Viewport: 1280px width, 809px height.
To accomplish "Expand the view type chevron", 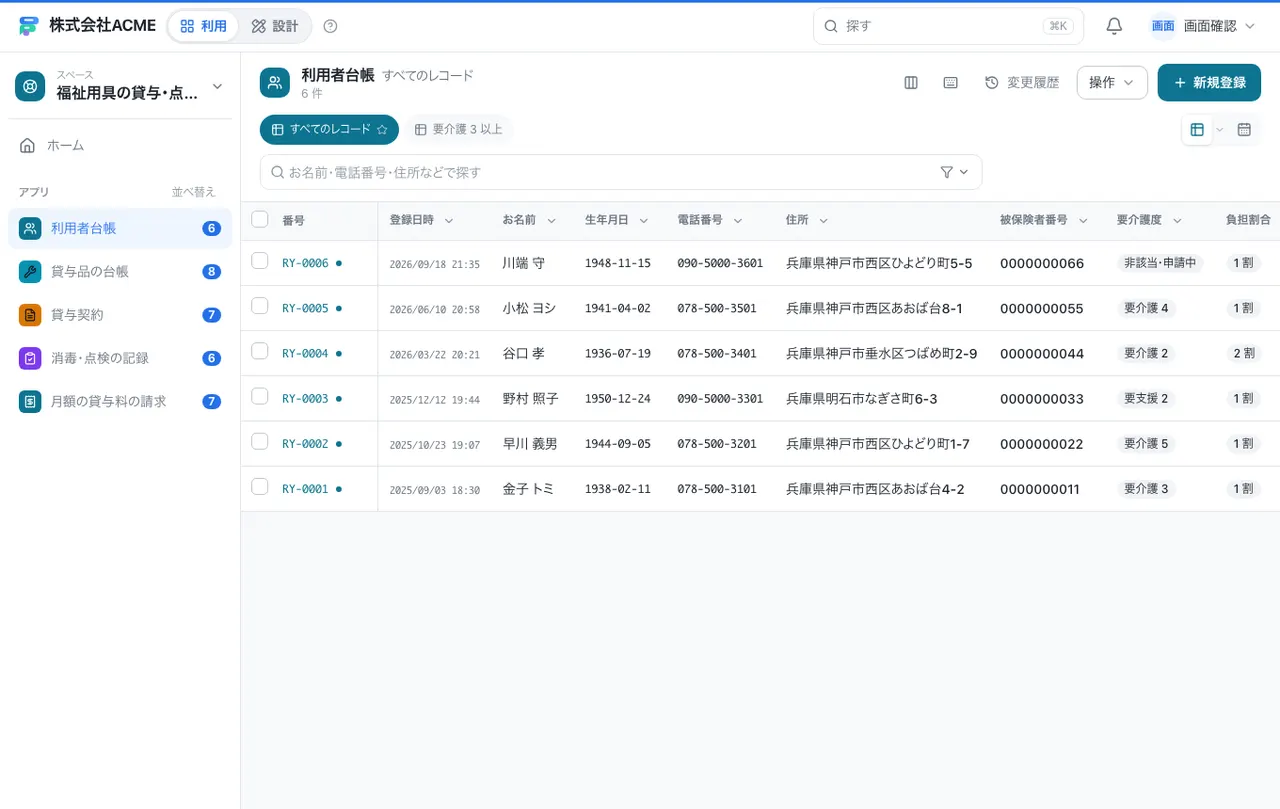I will tap(1219, 130).
